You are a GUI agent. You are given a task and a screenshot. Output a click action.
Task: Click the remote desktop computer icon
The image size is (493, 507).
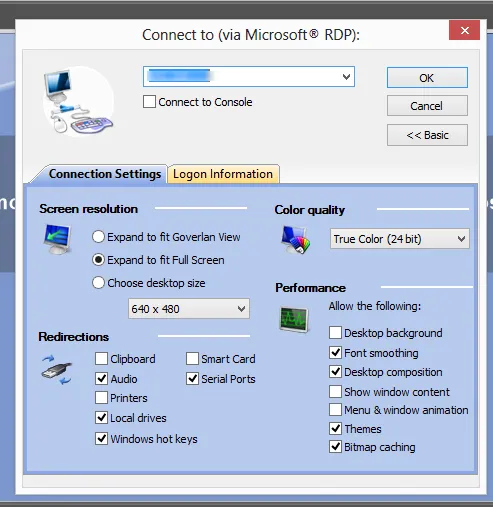pos(78,102)
